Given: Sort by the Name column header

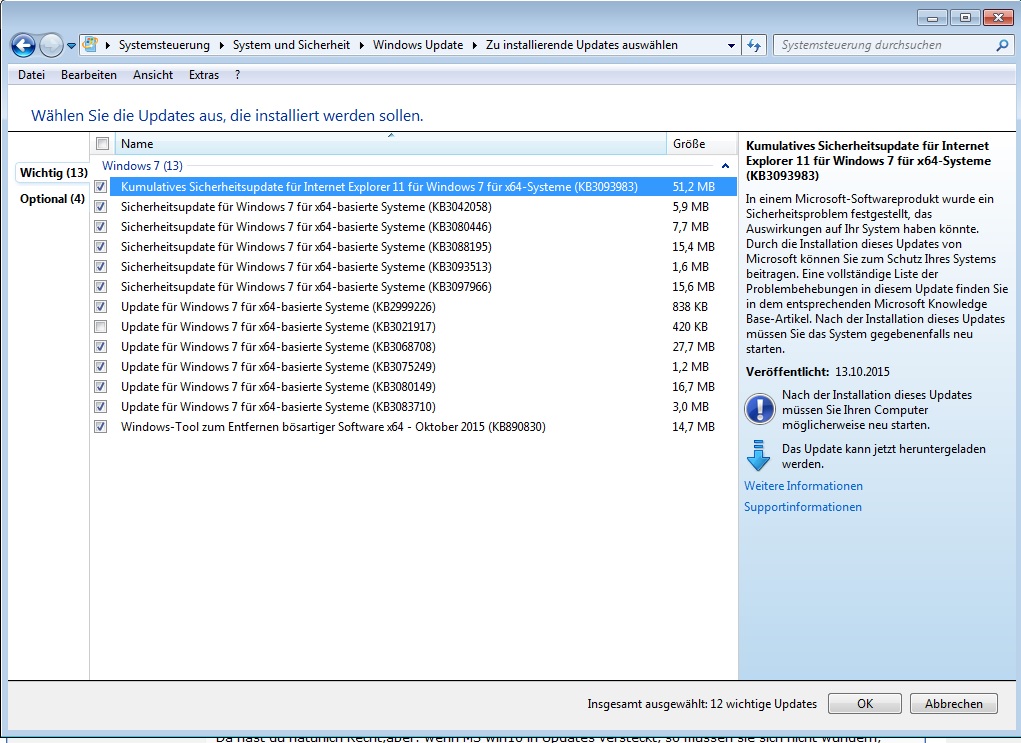Looking at the screenshot, I should click(391, 144).
